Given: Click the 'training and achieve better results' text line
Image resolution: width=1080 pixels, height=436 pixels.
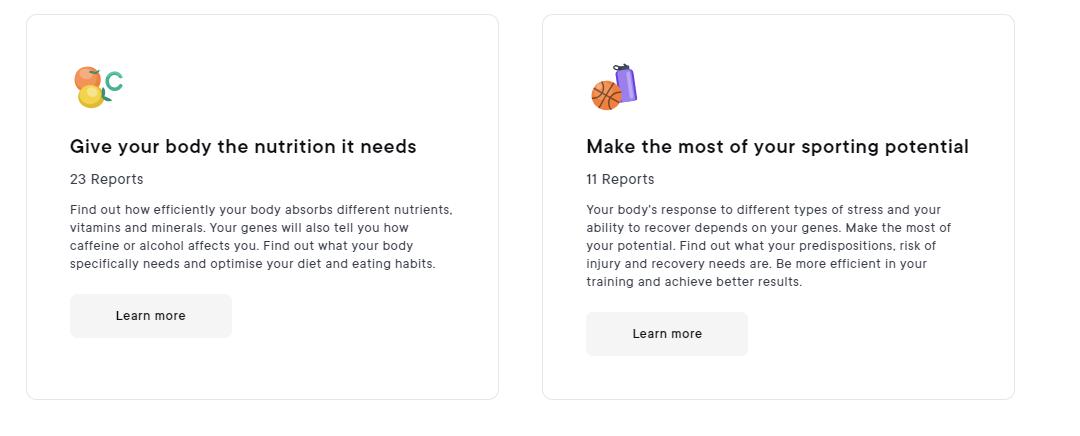Looking at the screenshot, I should [693, 282].
